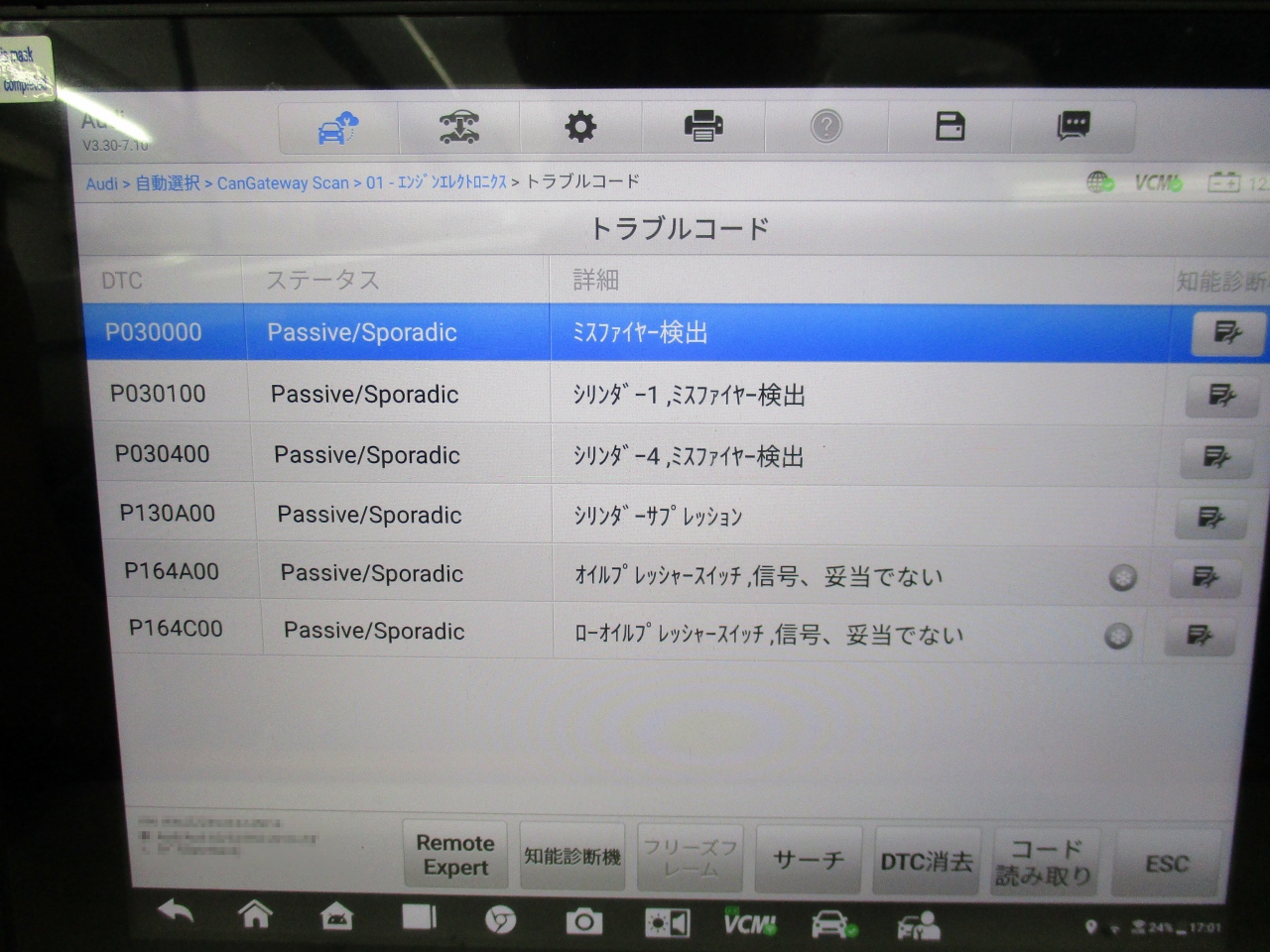
Task: Take a screenshot with the camera icon
Action: 583,922
